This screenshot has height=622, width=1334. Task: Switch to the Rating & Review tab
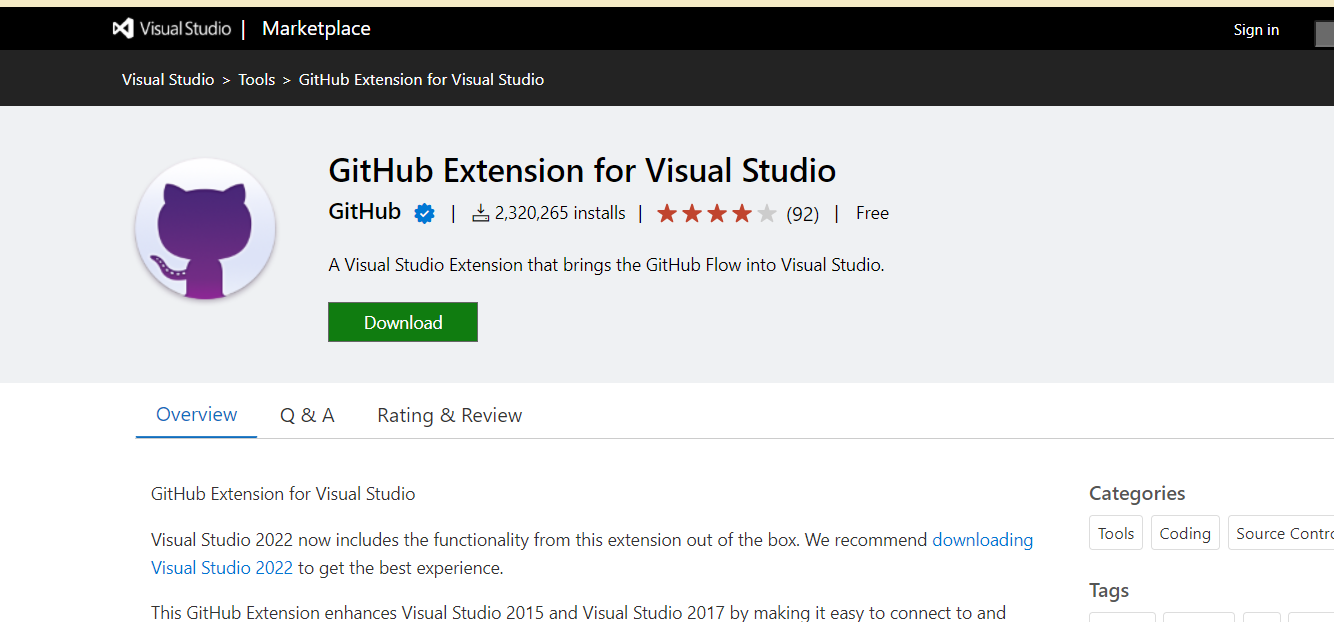449,416
